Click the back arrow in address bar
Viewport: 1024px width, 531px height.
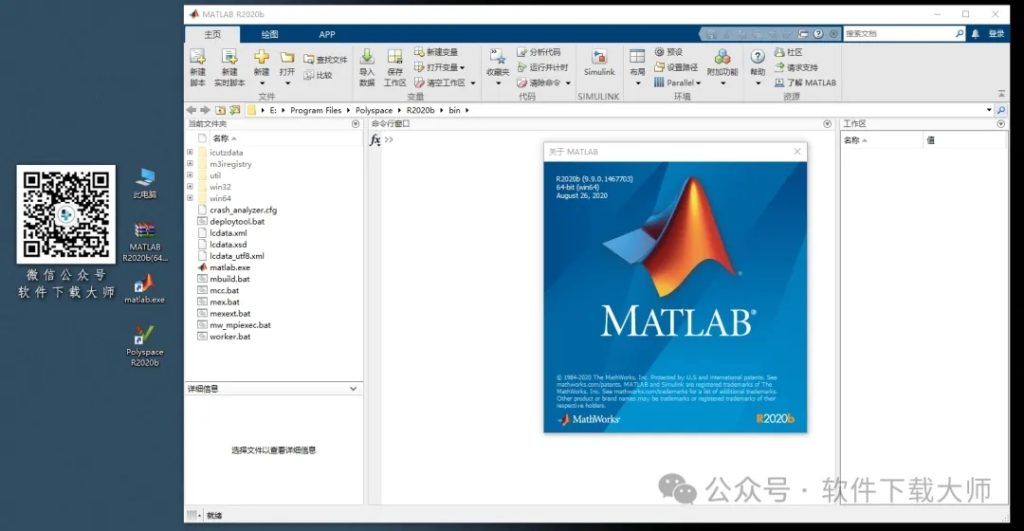(x=191, y=110)
